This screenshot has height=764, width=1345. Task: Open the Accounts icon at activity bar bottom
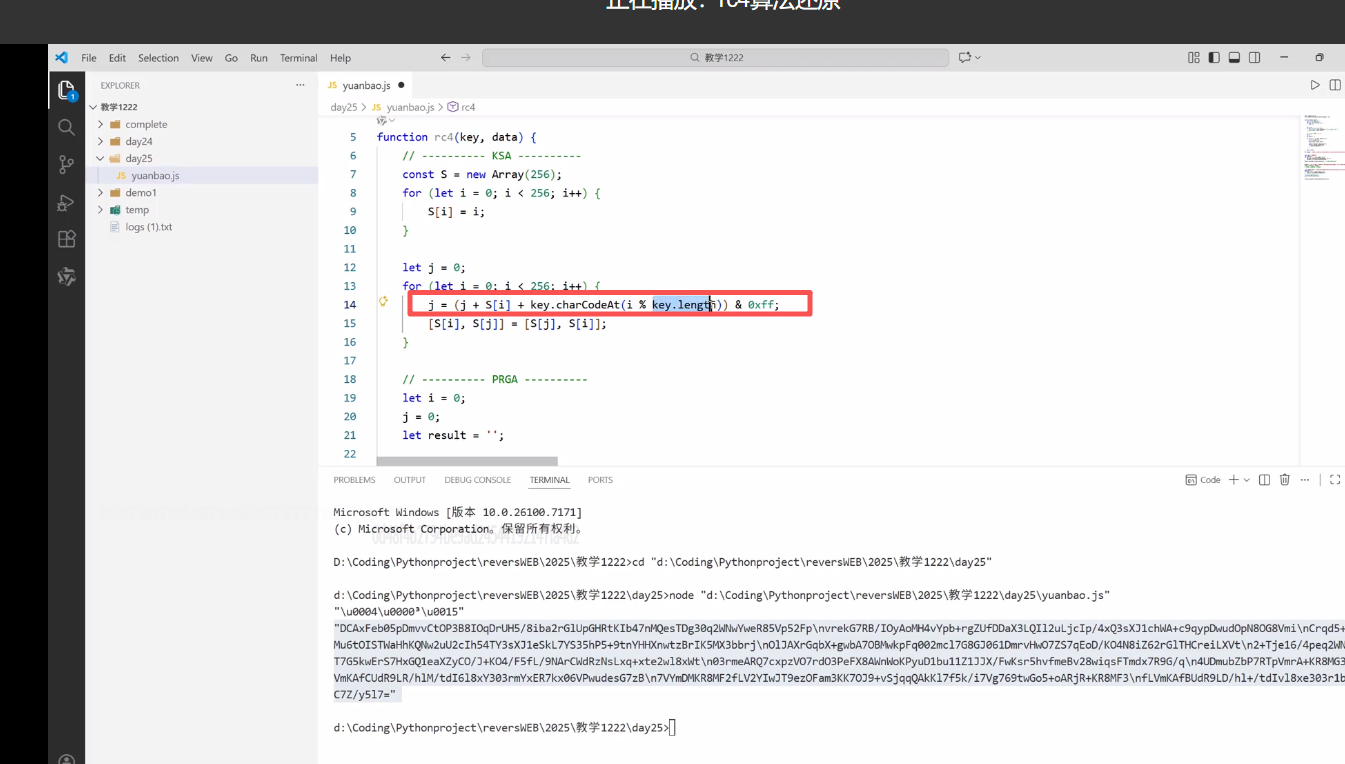[66, 759]
